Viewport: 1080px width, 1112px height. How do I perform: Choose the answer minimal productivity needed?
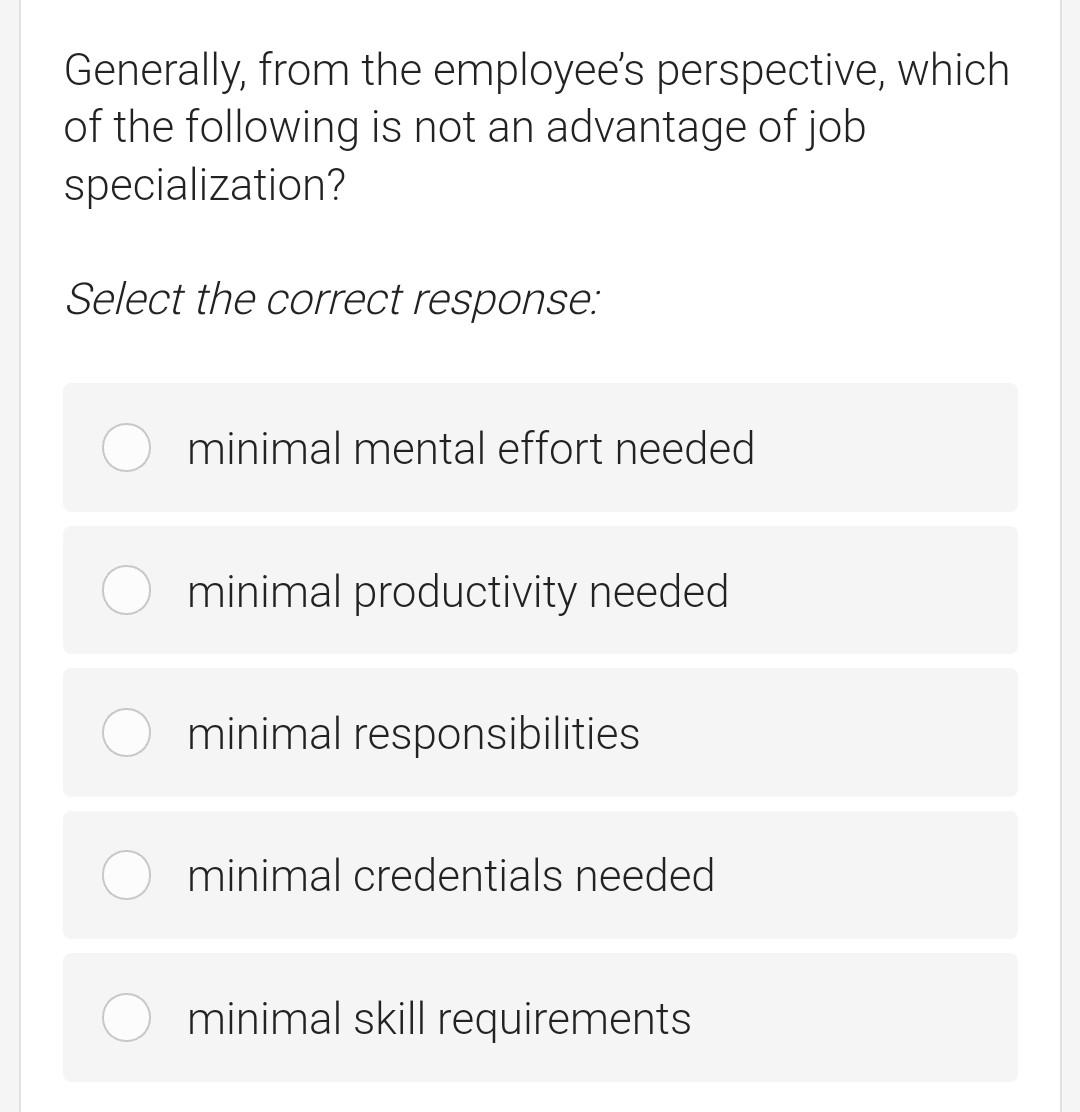(x=458, y=590)
